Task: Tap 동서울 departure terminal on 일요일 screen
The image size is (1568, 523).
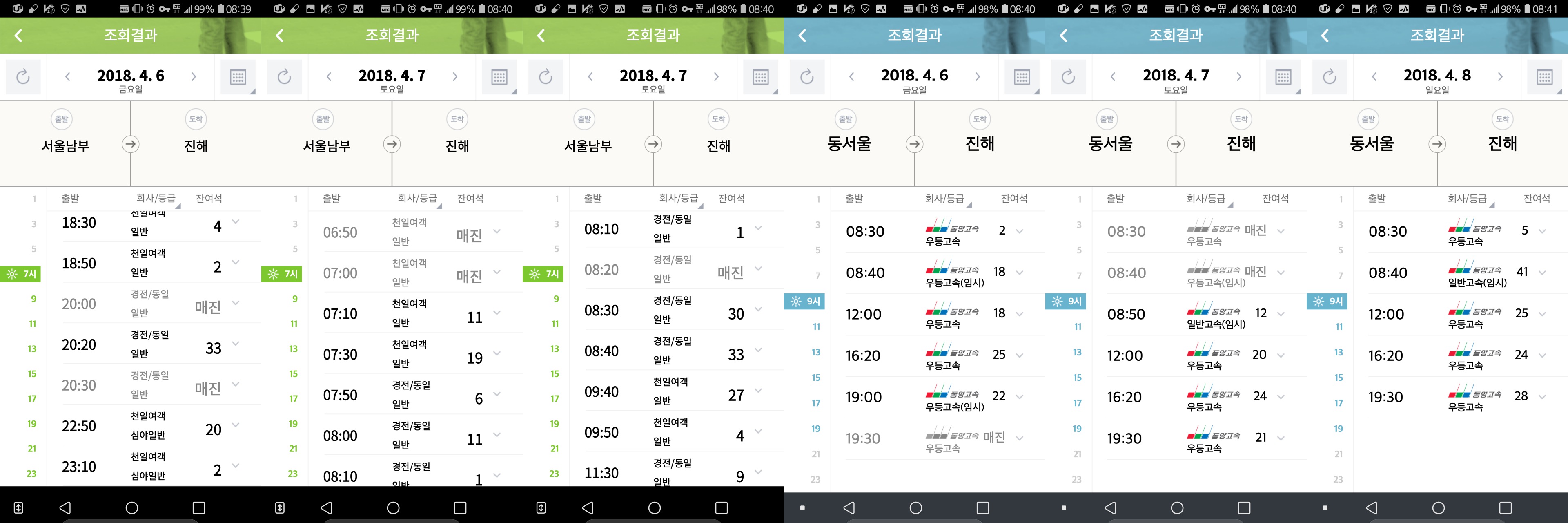Action: pyautogui.click(x=1372, y=144)
